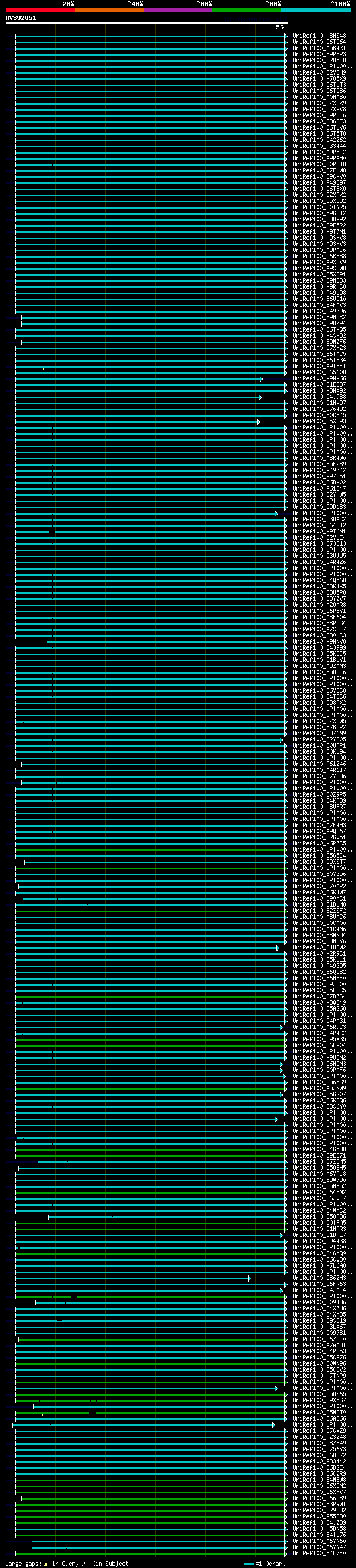
Task: Select hit label UniRef100_Q9D1S3
Action: point(319,507)
